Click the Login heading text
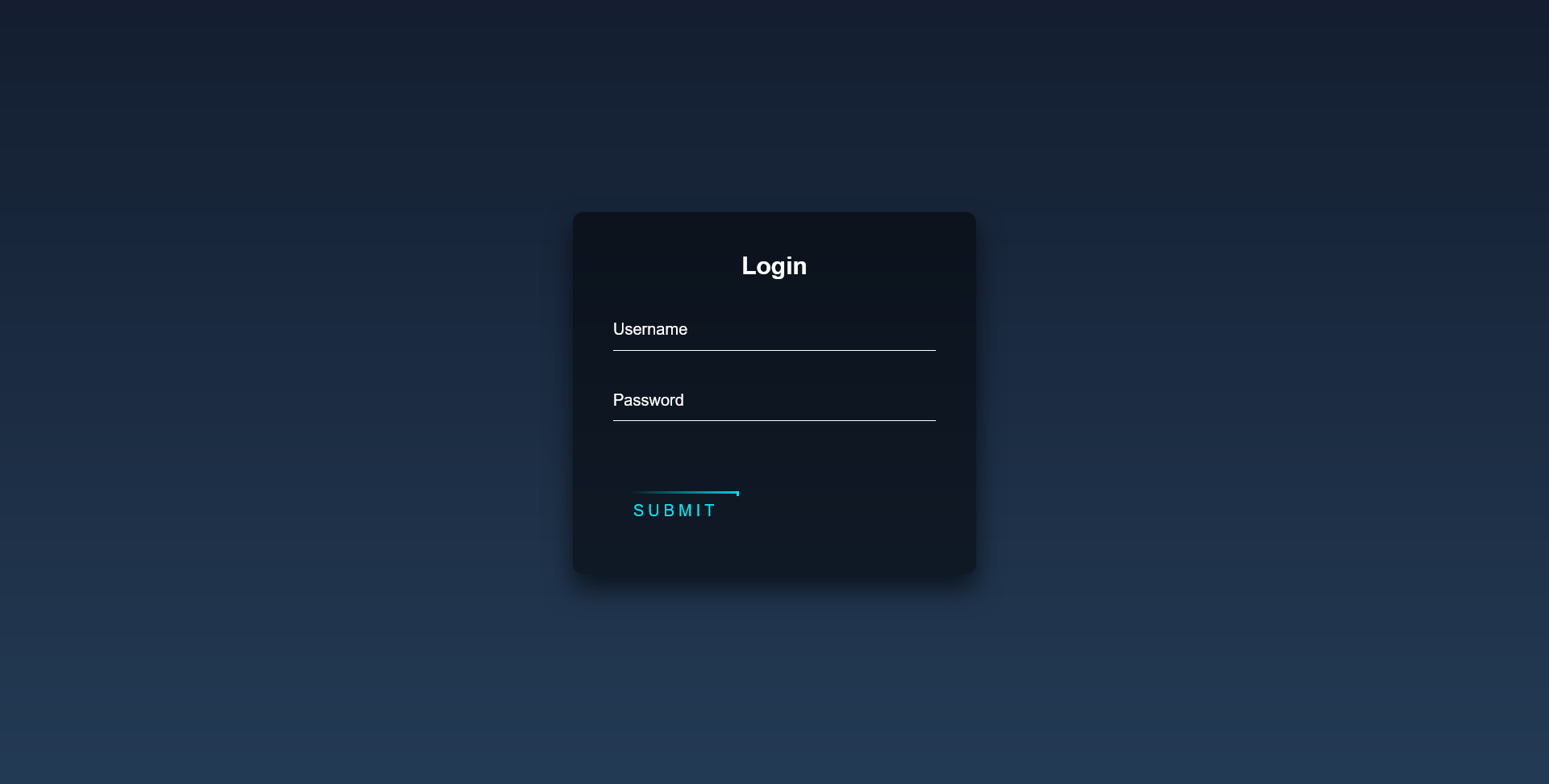This screenshot has width=1549, height=784. pyautogui.click(x=774, y=265)
